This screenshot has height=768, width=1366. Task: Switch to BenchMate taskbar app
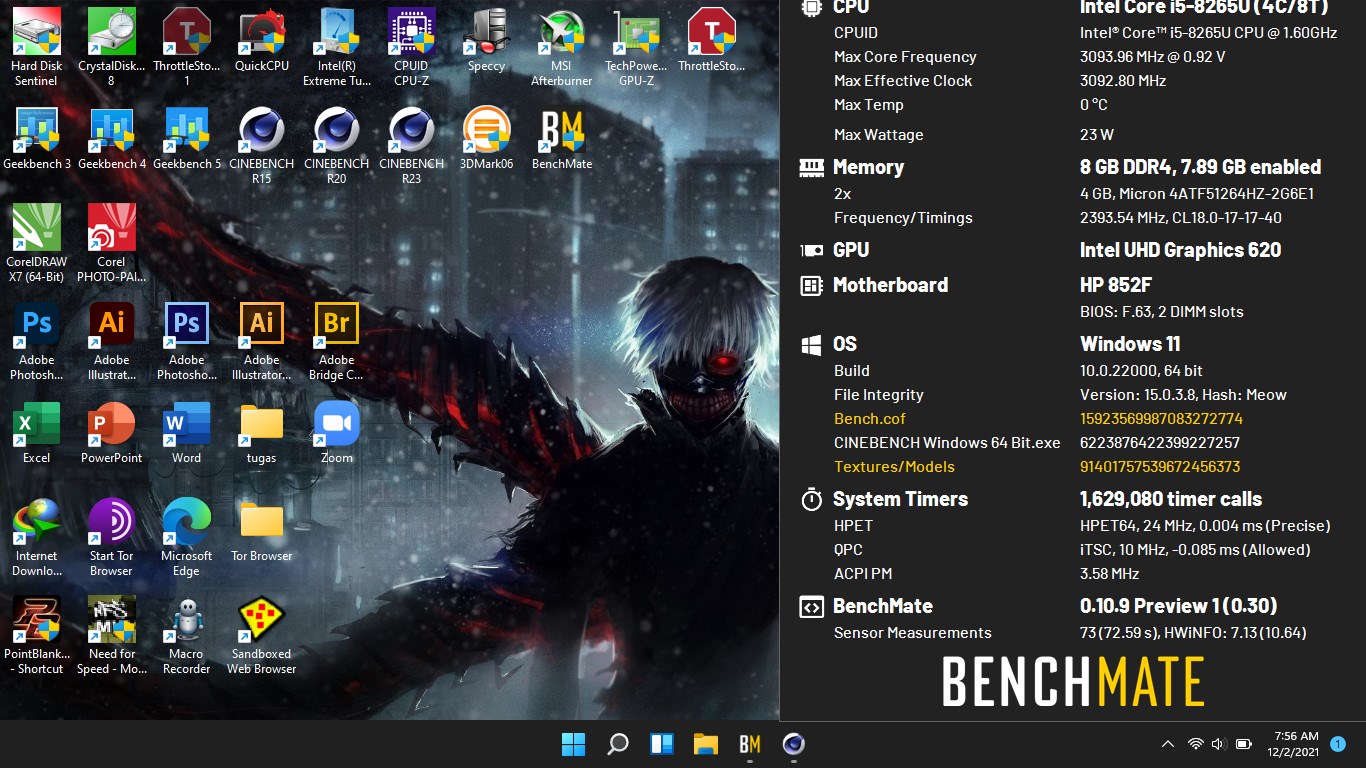750,744
